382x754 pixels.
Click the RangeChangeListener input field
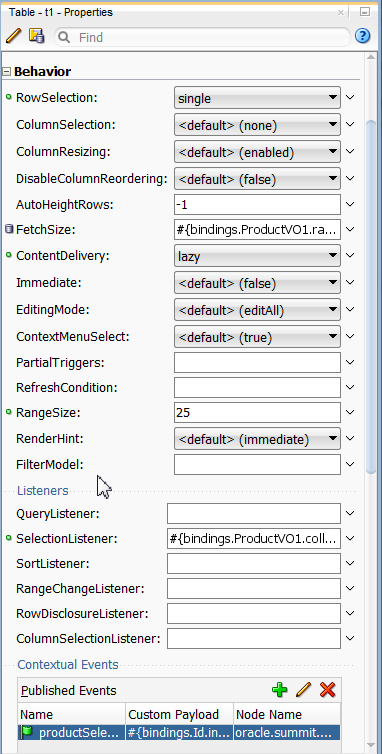tap(254, 588)
